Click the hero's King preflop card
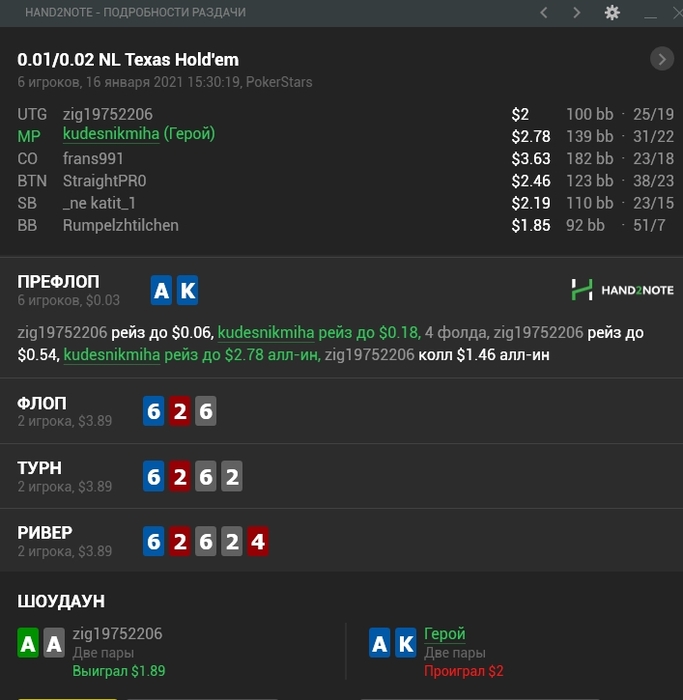This screenshot has width=683, height=700. pyautogui.click(x=187, y=291)
